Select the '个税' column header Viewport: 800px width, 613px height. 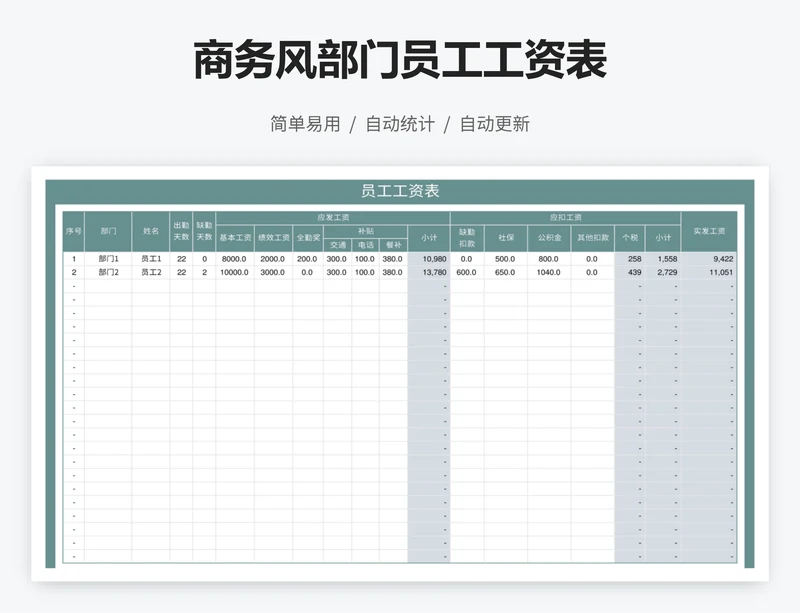click(x=630, y=238)
